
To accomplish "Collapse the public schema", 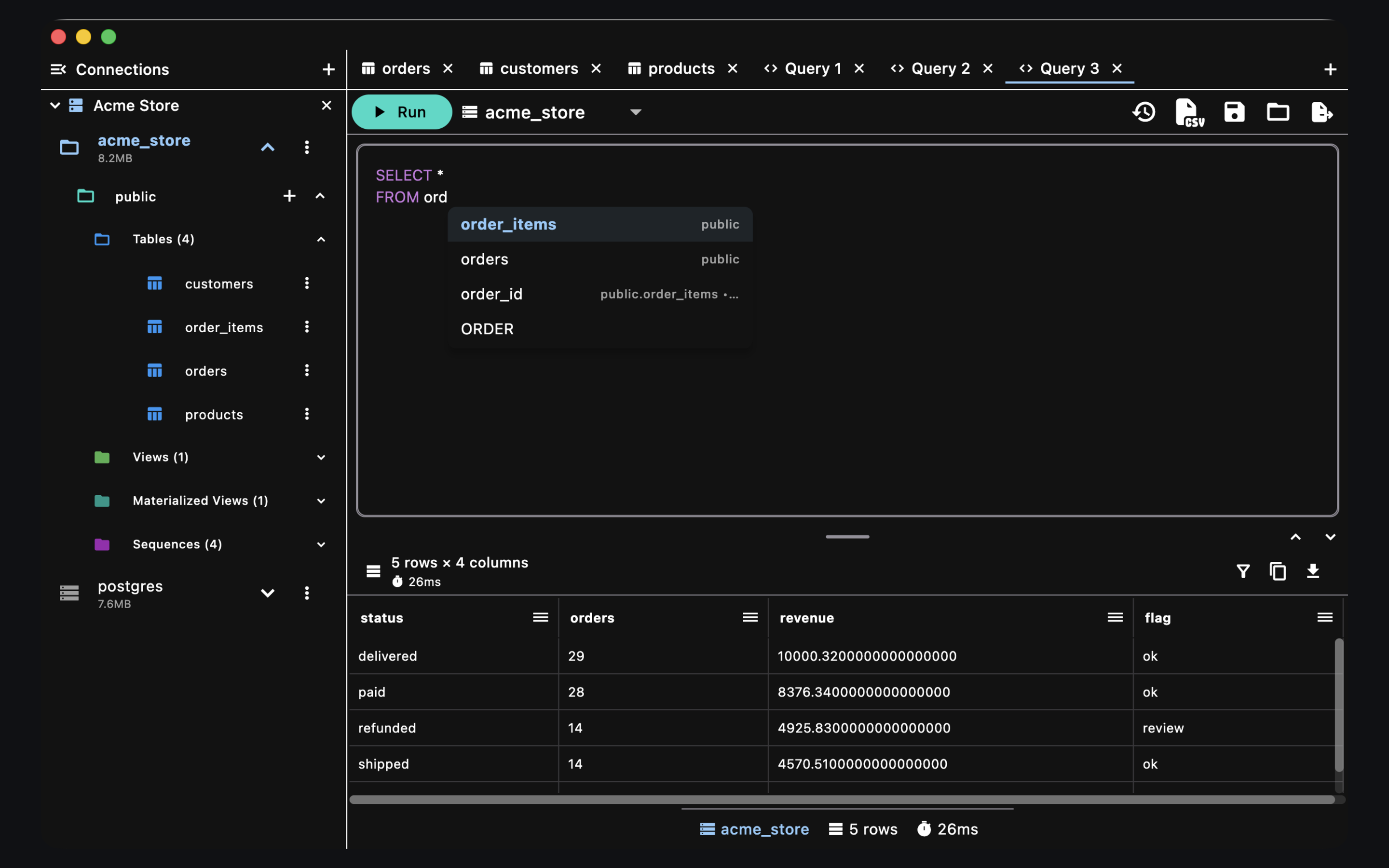I will point(320,196).
